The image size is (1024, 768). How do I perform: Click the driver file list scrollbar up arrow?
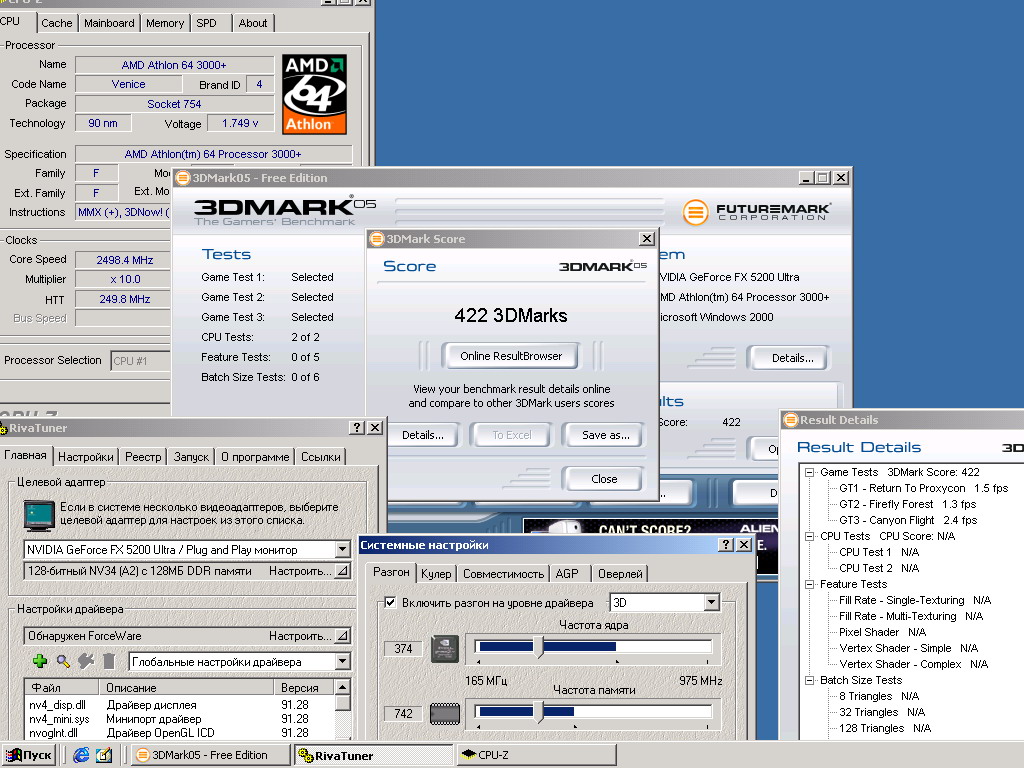pos(342,687)
